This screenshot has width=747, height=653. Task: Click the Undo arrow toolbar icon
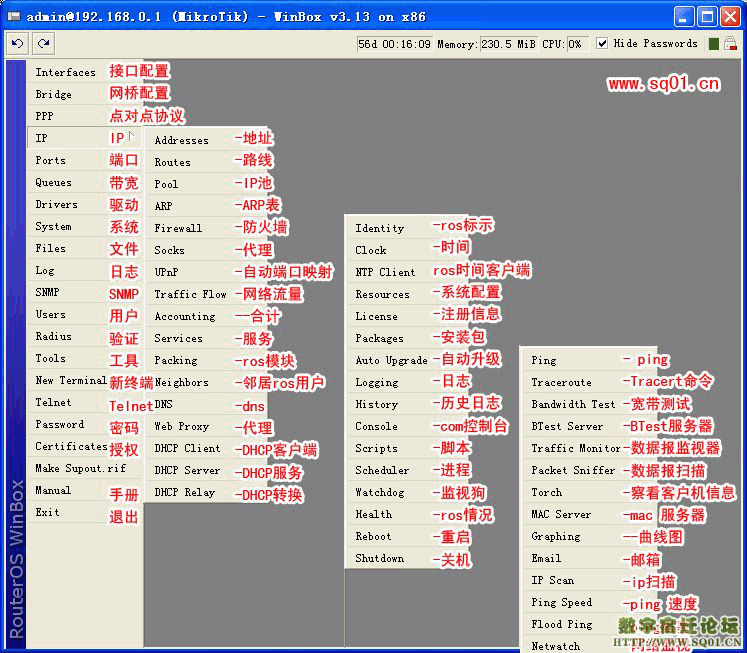[18, 44]
